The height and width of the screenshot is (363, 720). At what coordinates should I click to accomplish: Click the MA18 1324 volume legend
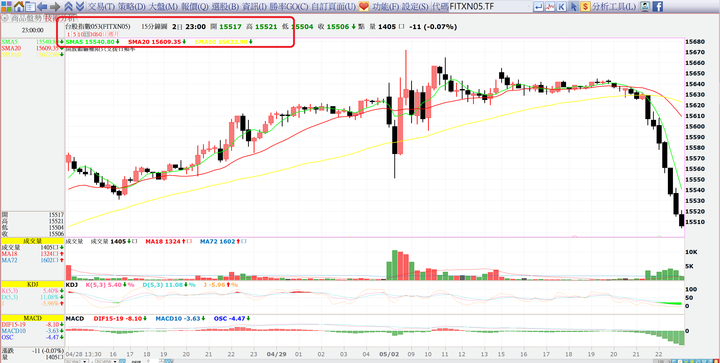(x=169, y=241)
